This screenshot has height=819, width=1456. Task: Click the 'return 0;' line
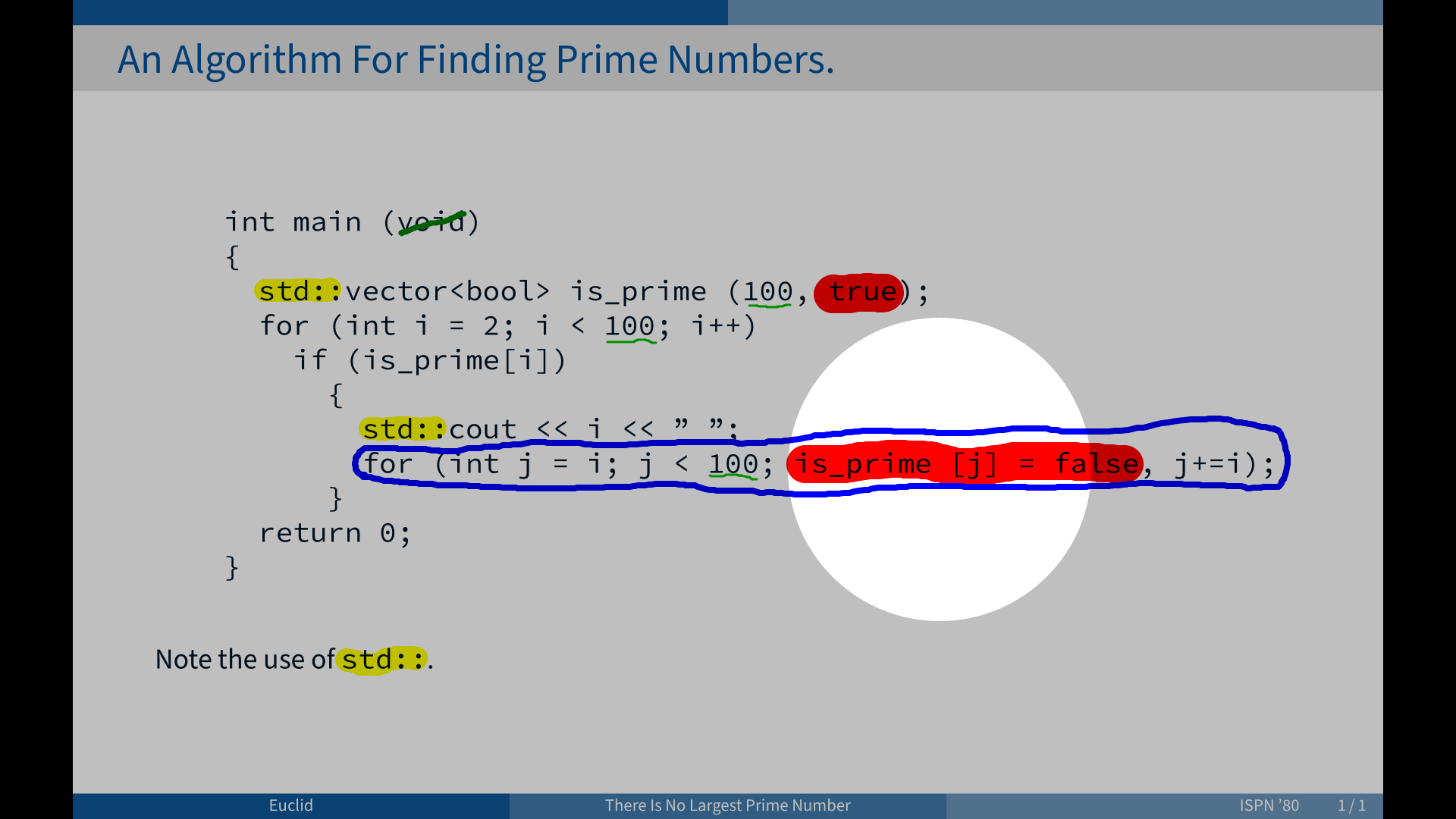point(334,533)
